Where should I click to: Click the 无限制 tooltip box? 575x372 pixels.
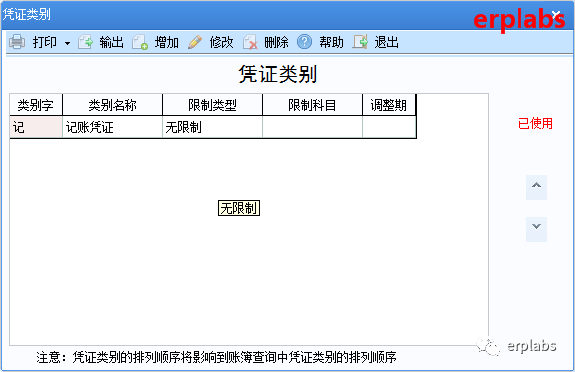[x=239, y=208]
